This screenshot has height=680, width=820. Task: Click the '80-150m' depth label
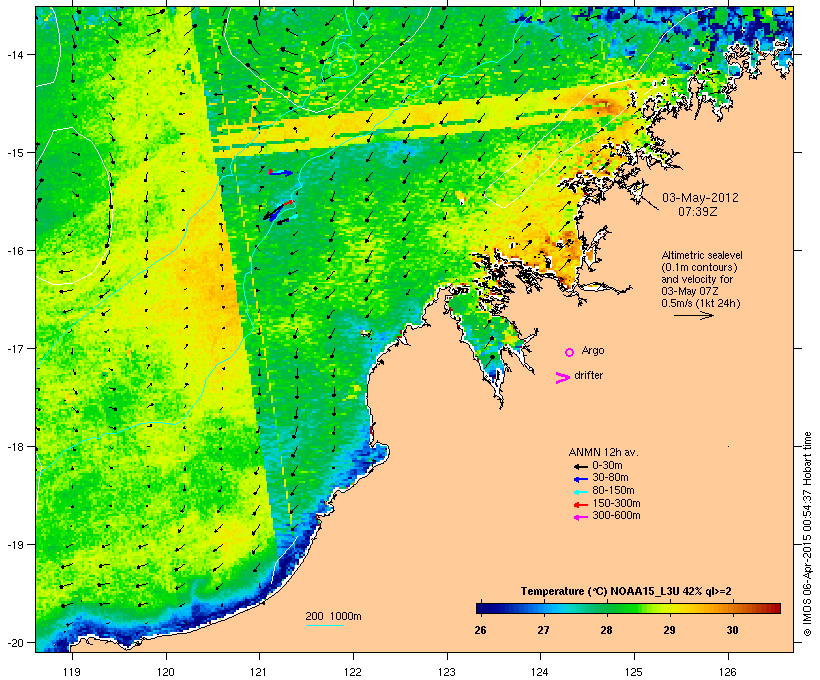coord(613,491)
